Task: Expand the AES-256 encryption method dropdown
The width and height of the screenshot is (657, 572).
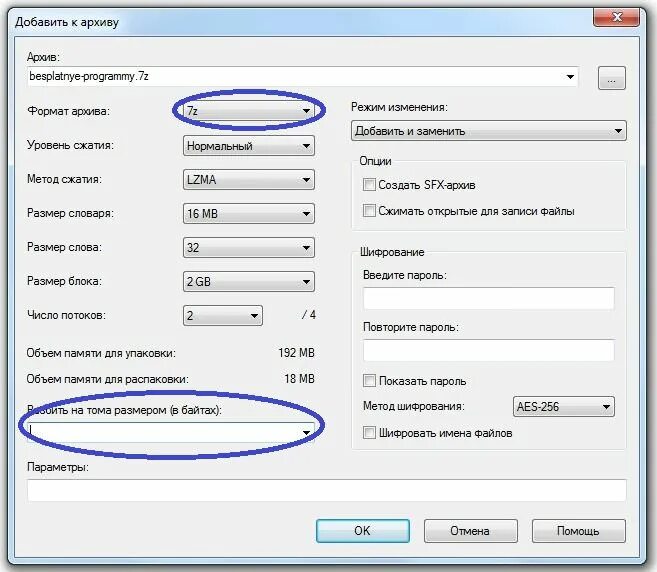Action: [x=564, y=406]
